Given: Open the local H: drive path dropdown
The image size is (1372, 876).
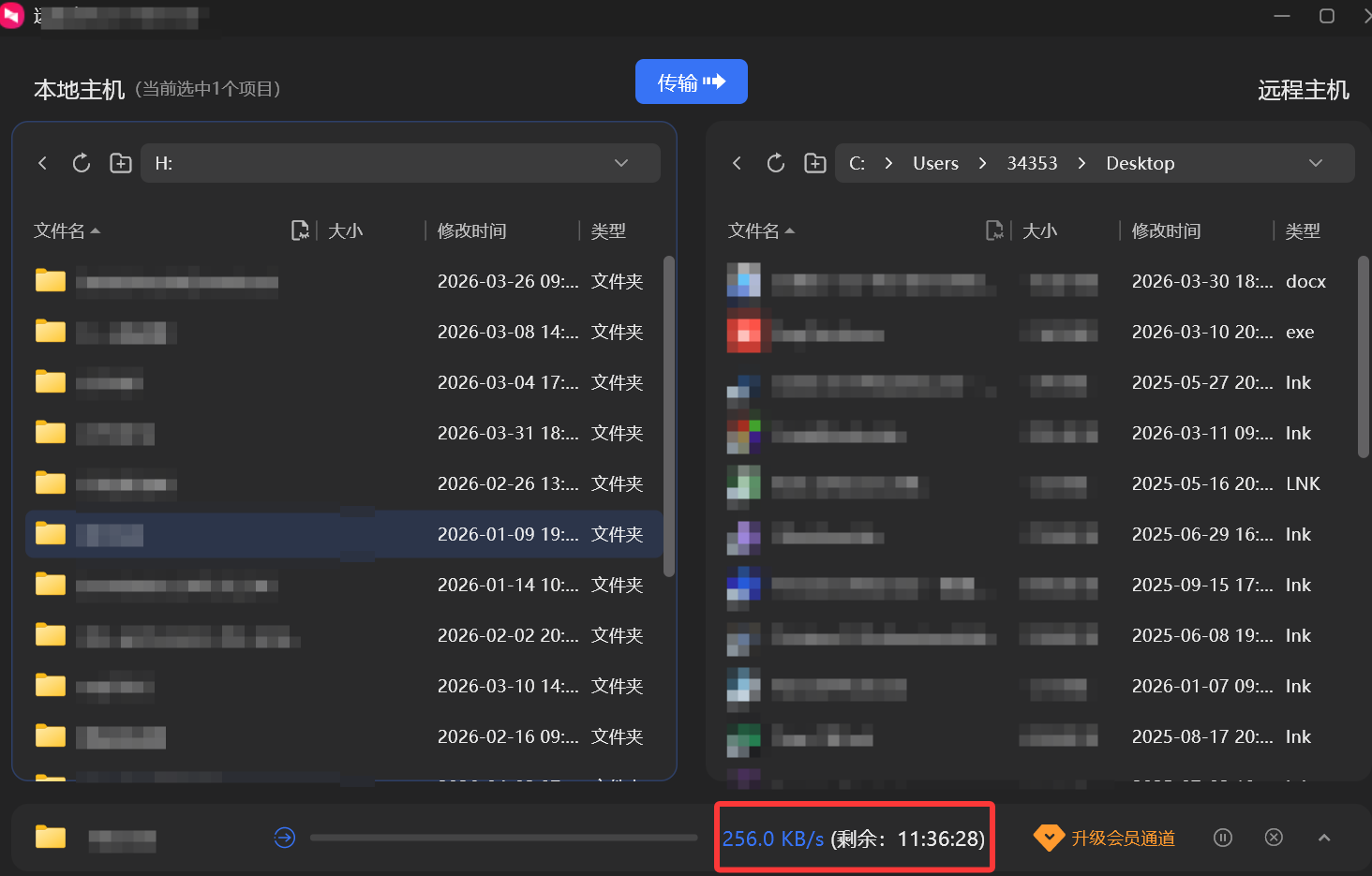Looking at the screenshot, I should pos(621,163).
